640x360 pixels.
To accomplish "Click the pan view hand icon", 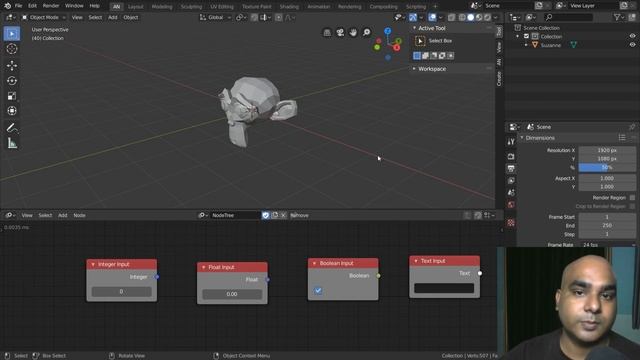I will coord(353,32).
